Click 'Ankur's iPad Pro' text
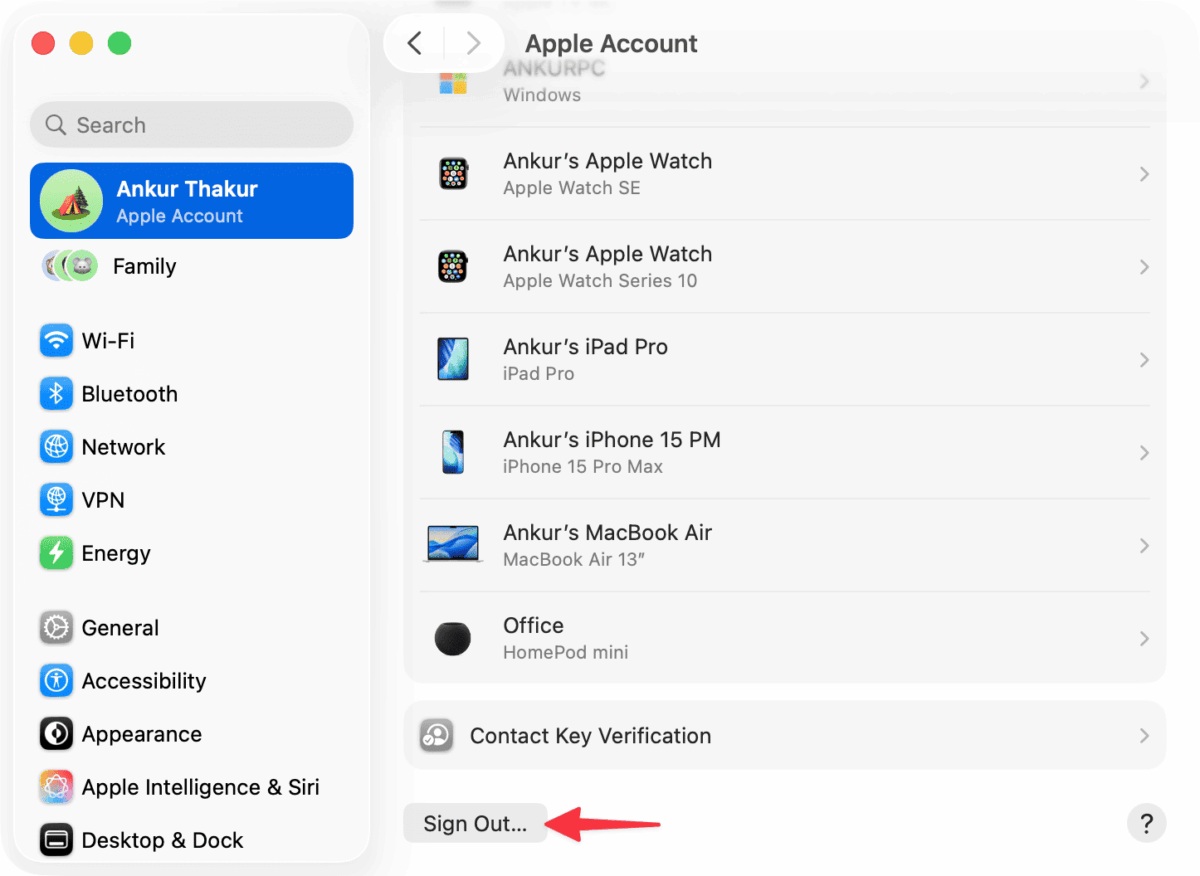This screenshot has height=876, width=1200. pos(585,347)
